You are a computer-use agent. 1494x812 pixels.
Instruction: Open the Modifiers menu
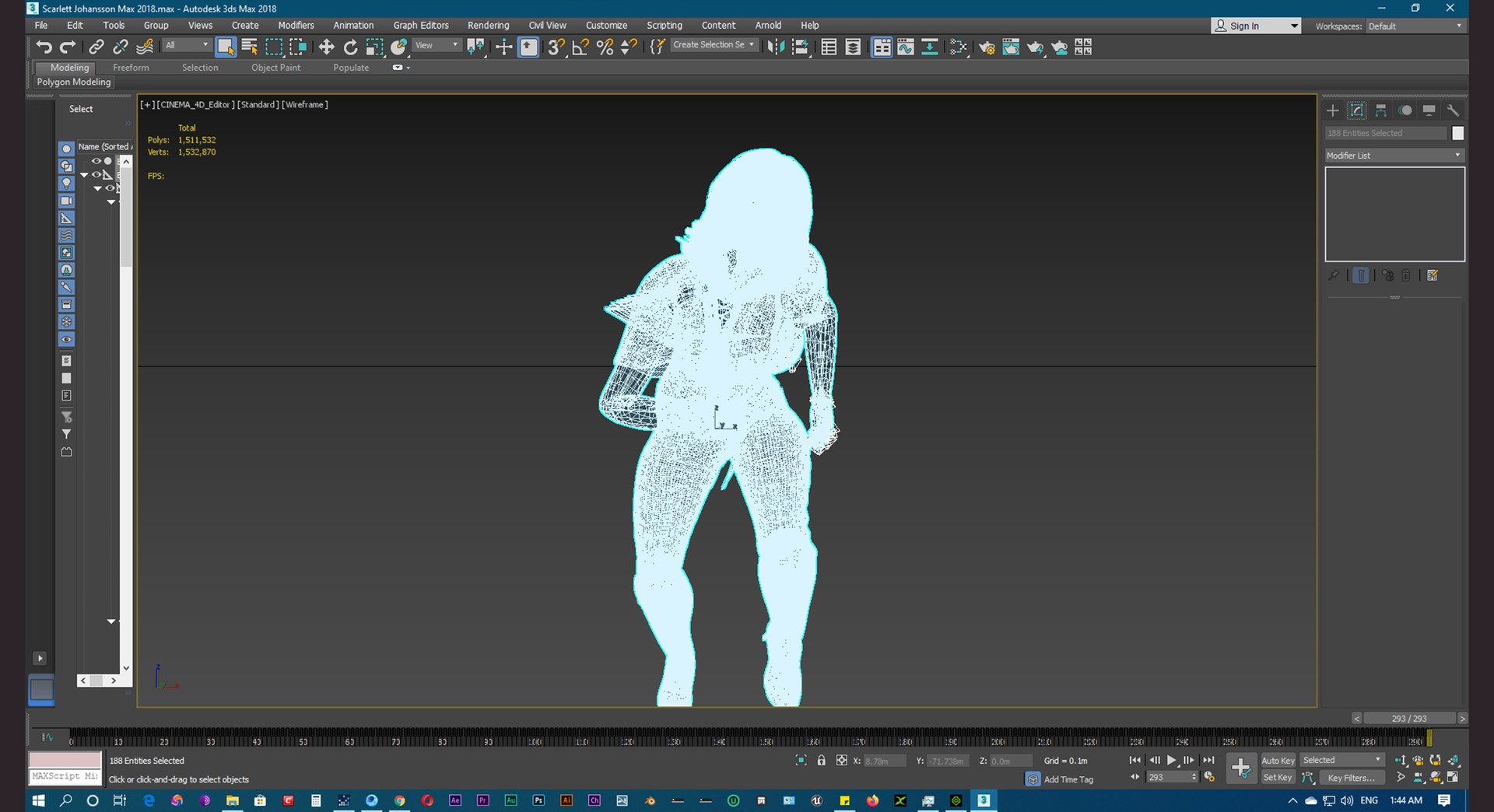(x=296, y=26)
